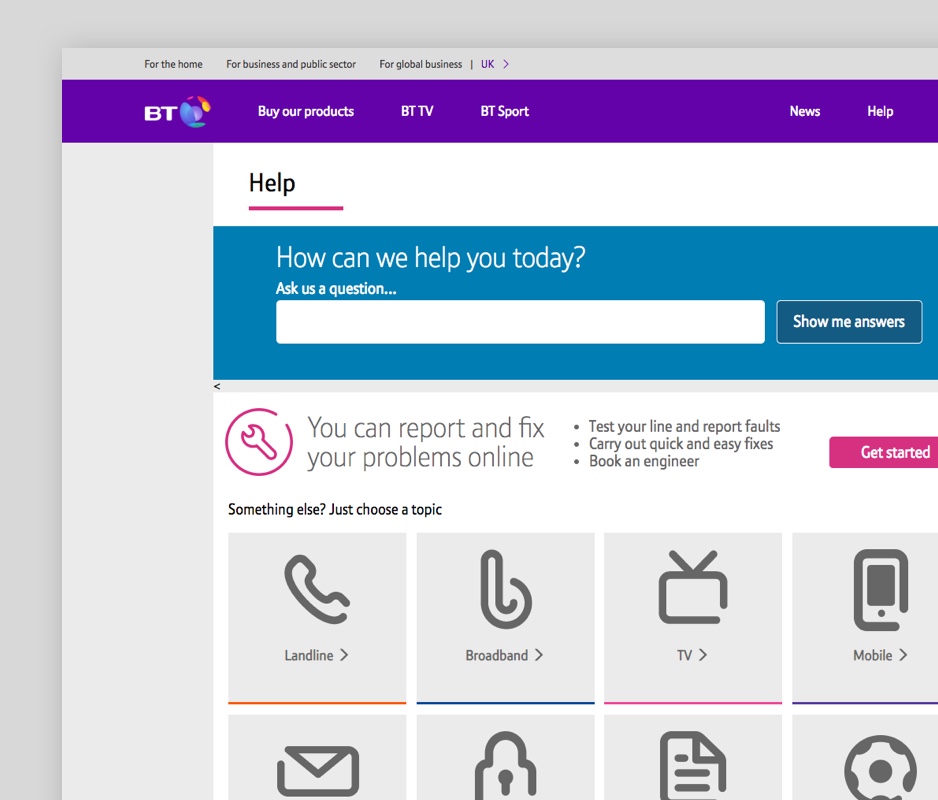The height and width of the screenshot is (800, 938).
Task: Click the wrench report-and-fix icon
Action: (x=259, y=442)
